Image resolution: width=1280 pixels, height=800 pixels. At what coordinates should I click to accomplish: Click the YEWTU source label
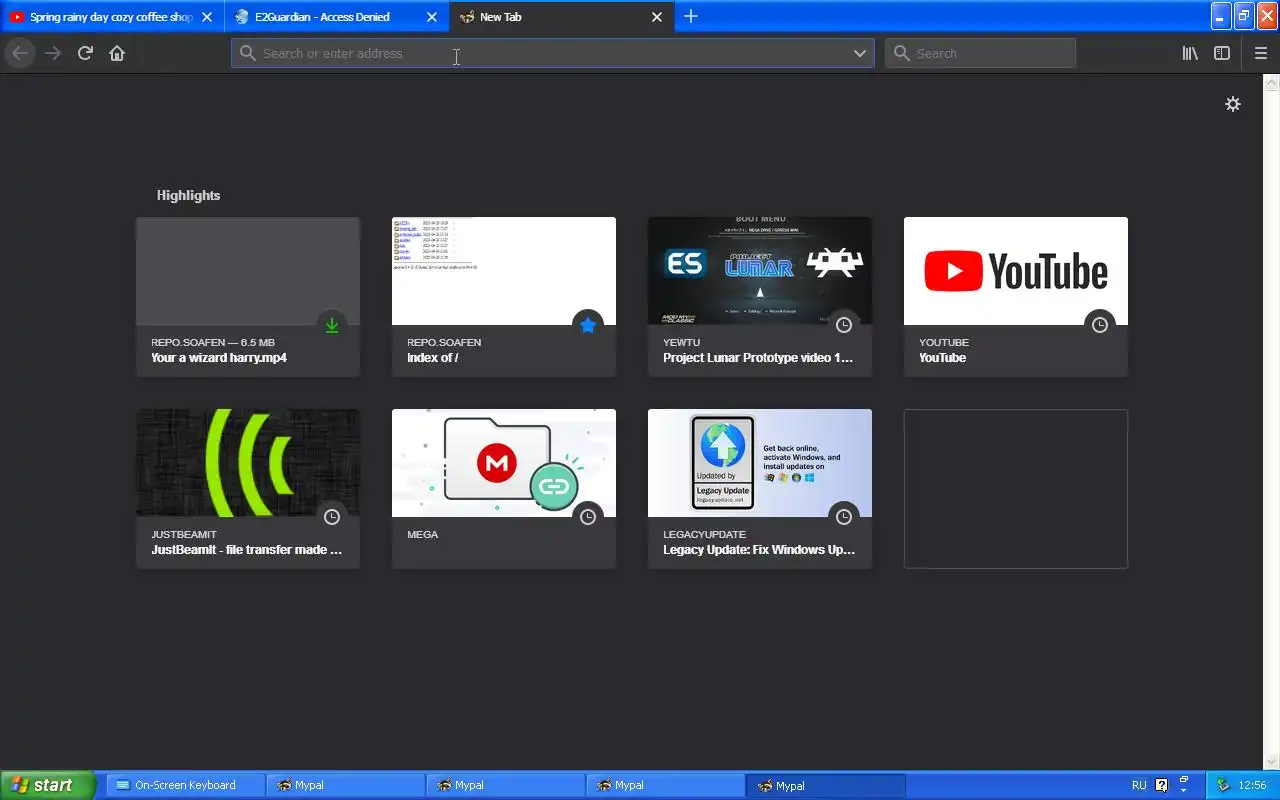click(682, 342)
